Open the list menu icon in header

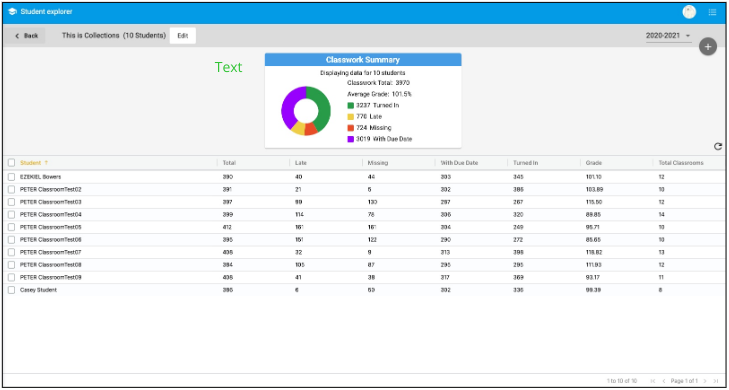pyautogui.click(x=712, y=12)
